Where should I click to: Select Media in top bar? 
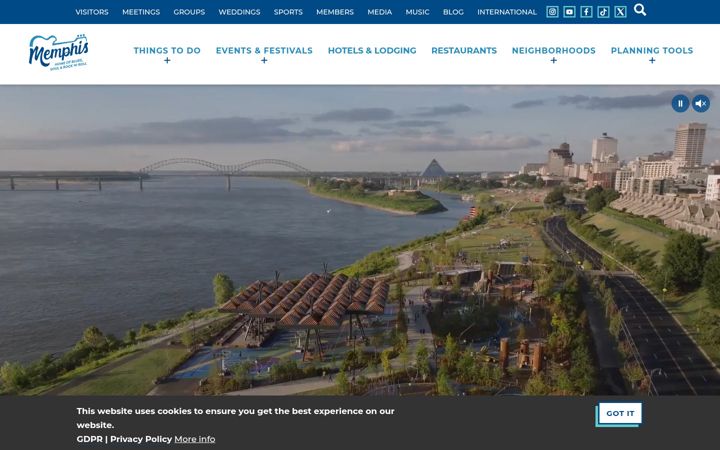coord(379,12)
